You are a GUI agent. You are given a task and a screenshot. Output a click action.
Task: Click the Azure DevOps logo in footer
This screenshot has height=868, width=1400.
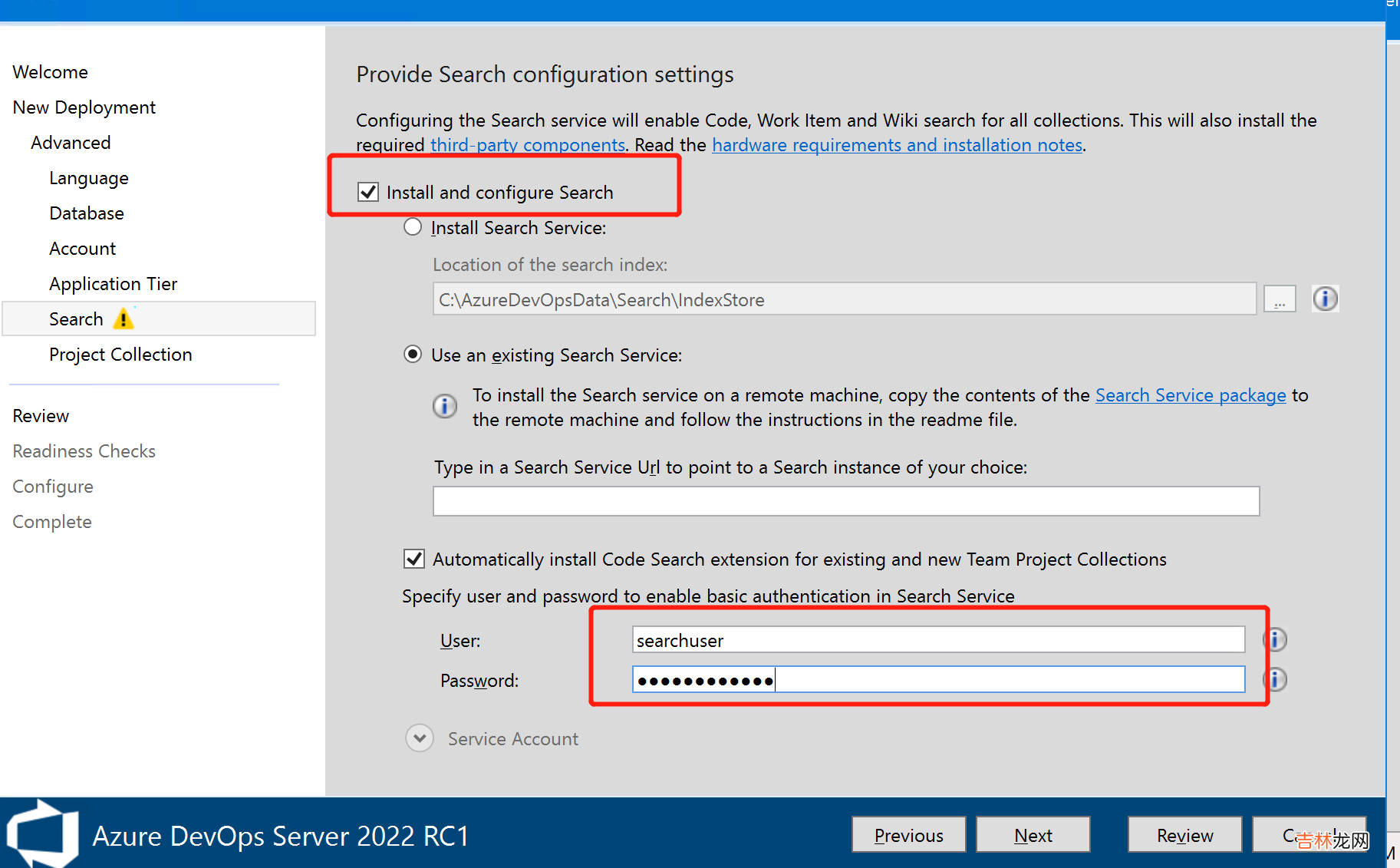coord(43,834)
